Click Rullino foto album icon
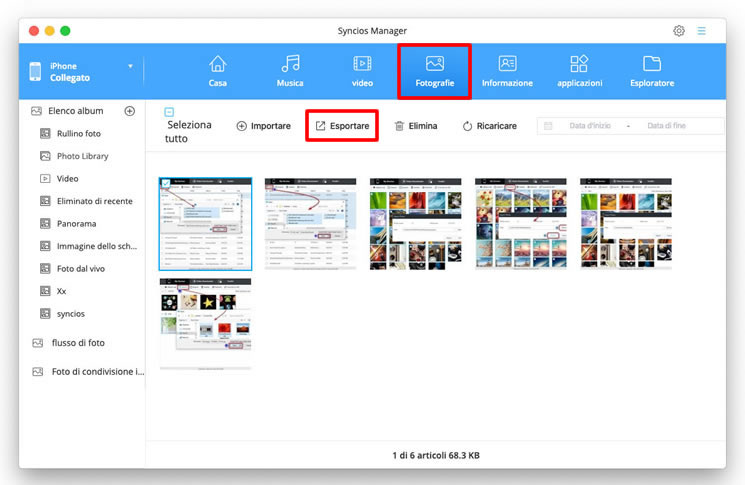Image resolution: width=745 pixels, height=485 pixels. [45, 133]
